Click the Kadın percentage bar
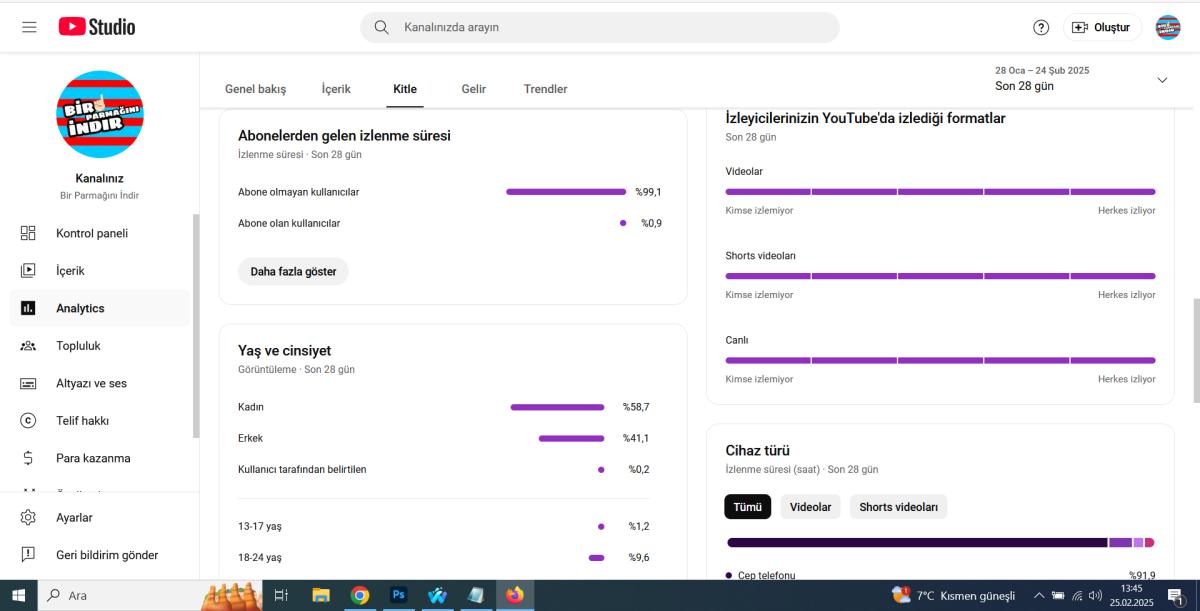 557,407
